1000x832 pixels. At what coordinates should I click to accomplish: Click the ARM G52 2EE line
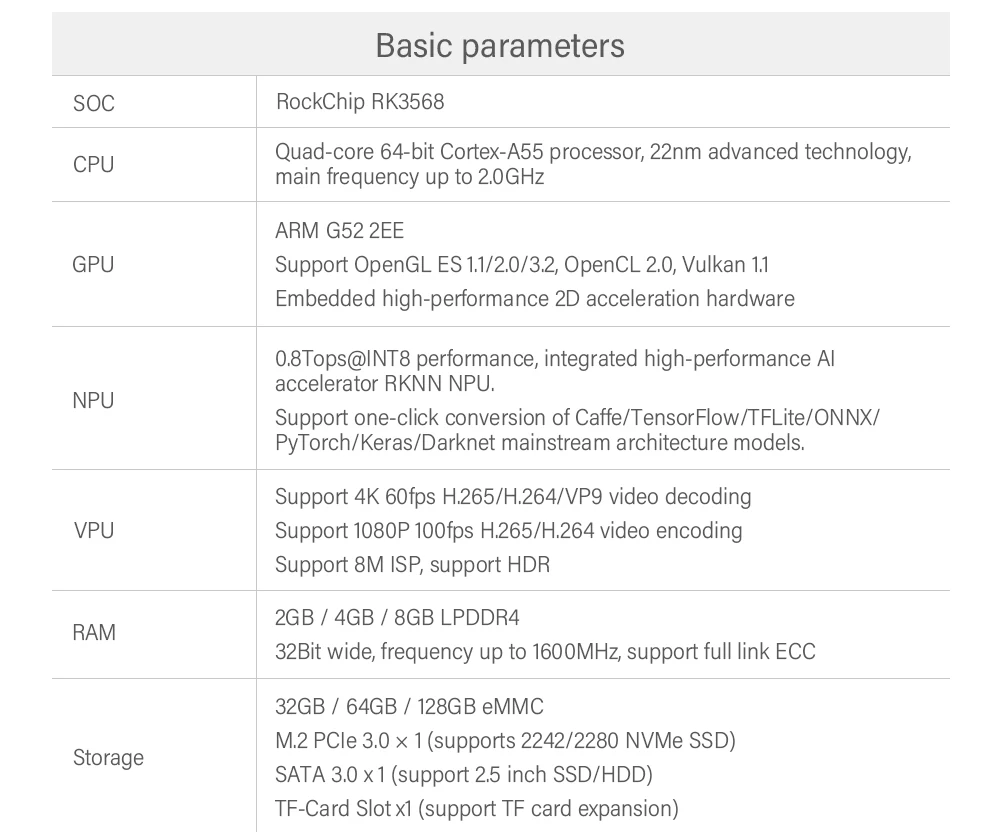[339, 231]
